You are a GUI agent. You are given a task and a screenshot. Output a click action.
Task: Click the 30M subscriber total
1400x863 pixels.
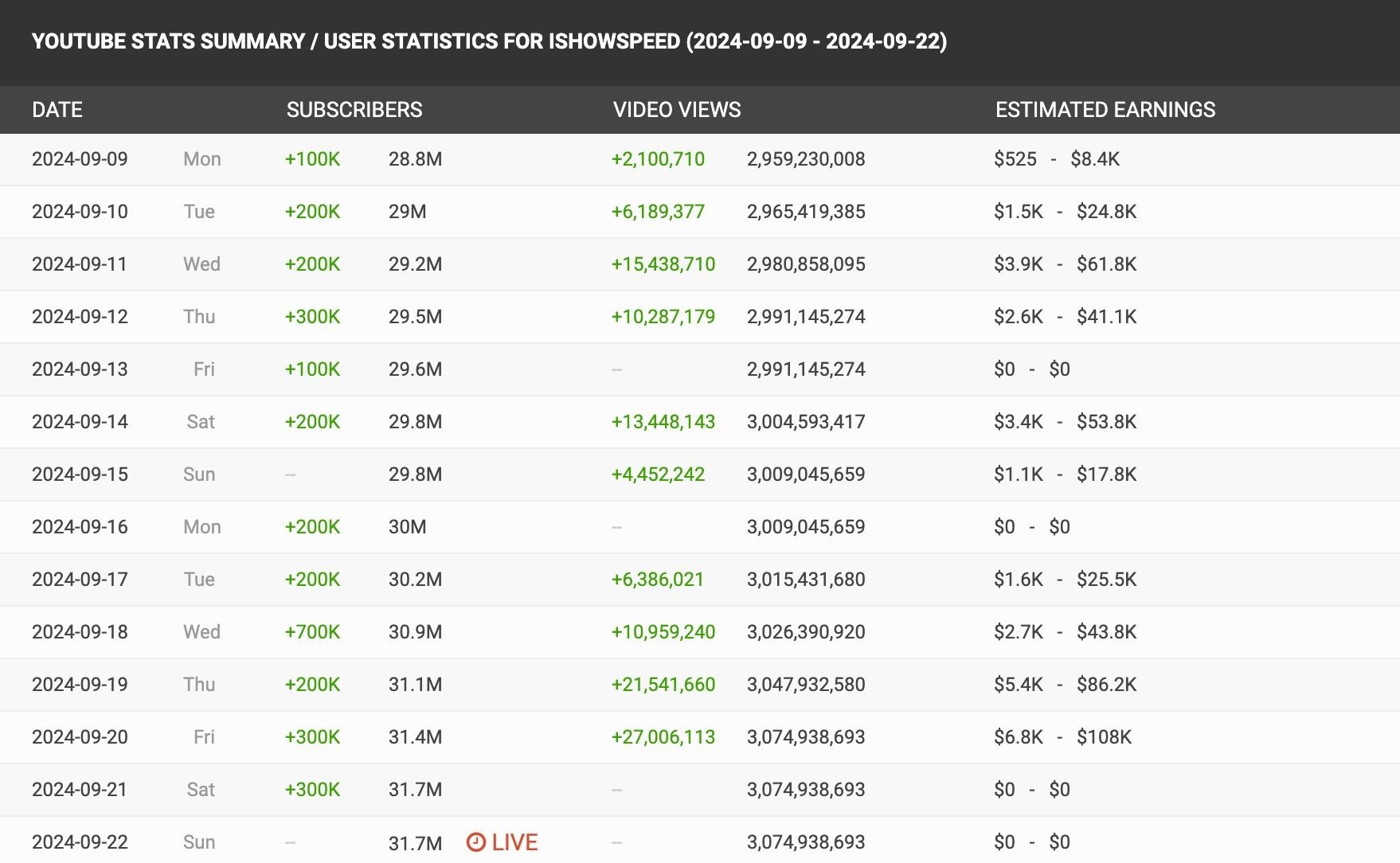pyautogui.click(x=407, y=527)
